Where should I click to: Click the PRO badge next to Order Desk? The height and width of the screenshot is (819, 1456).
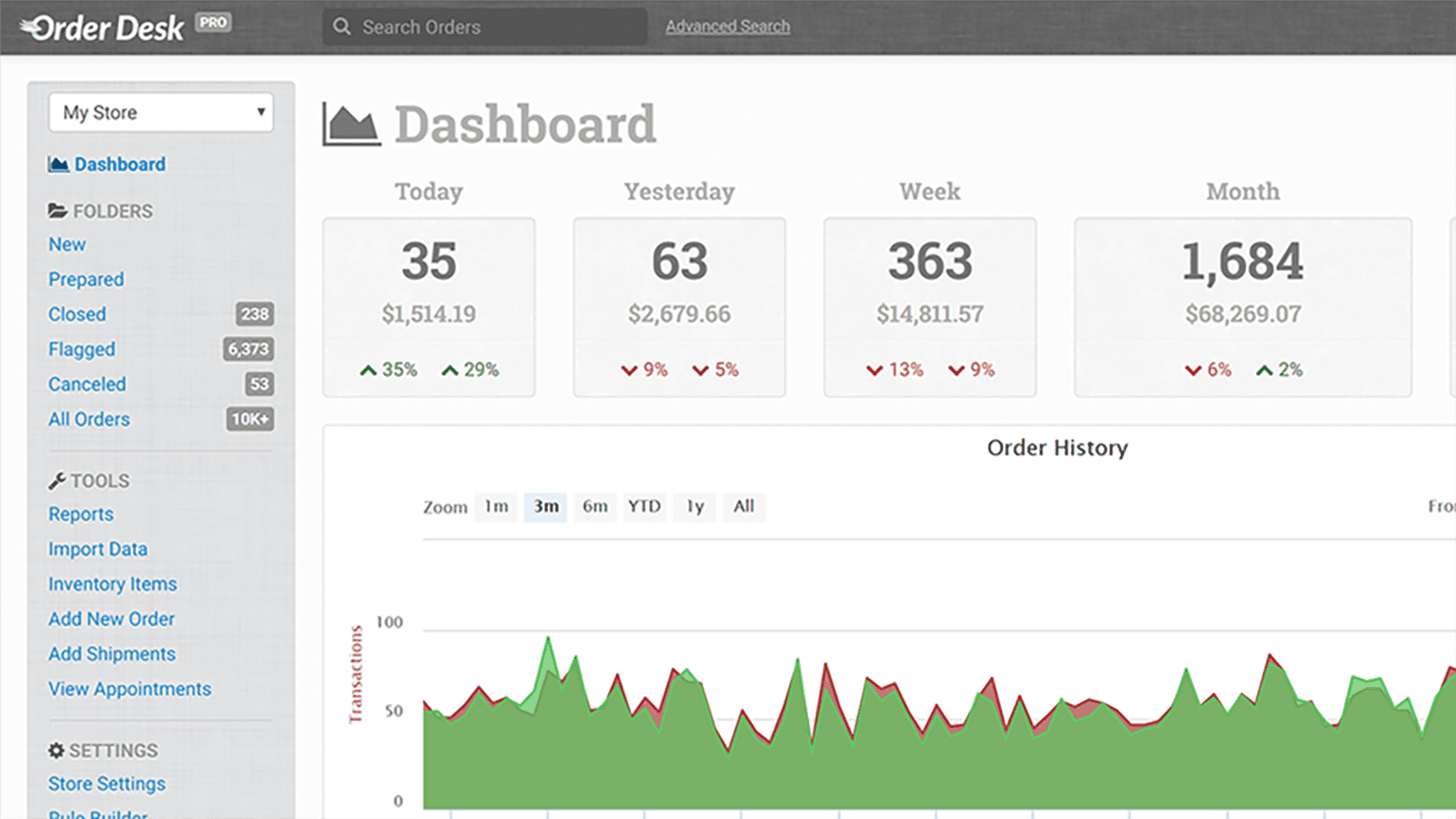point(213,23)
